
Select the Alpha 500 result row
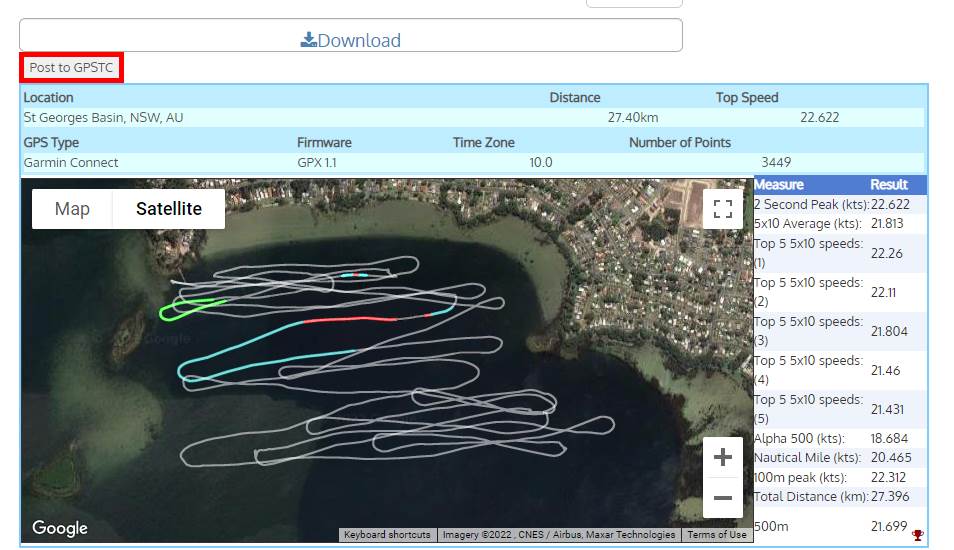pos(839,439)
